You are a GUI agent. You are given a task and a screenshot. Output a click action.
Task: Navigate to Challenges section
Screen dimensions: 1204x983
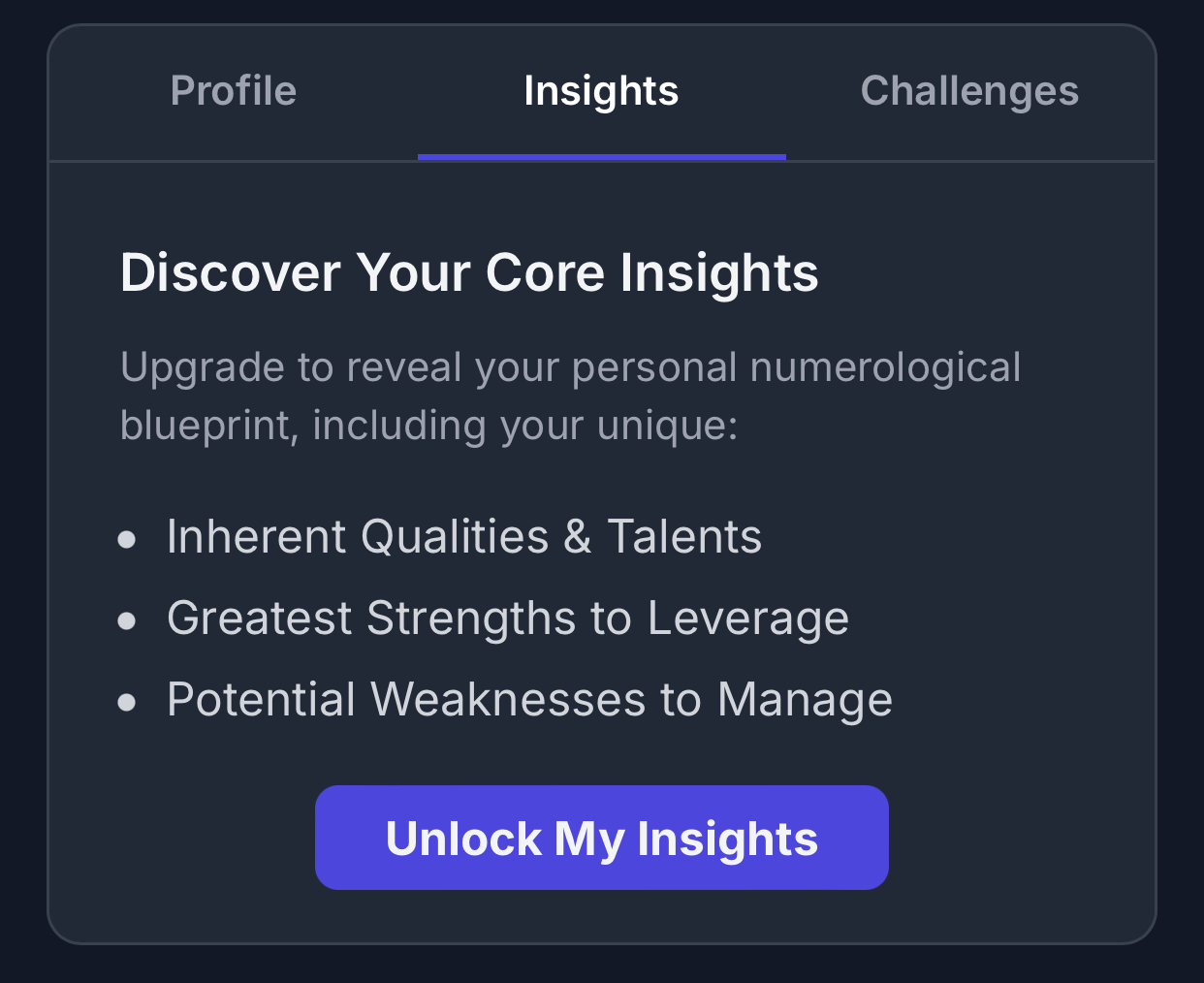click(968, 90)
